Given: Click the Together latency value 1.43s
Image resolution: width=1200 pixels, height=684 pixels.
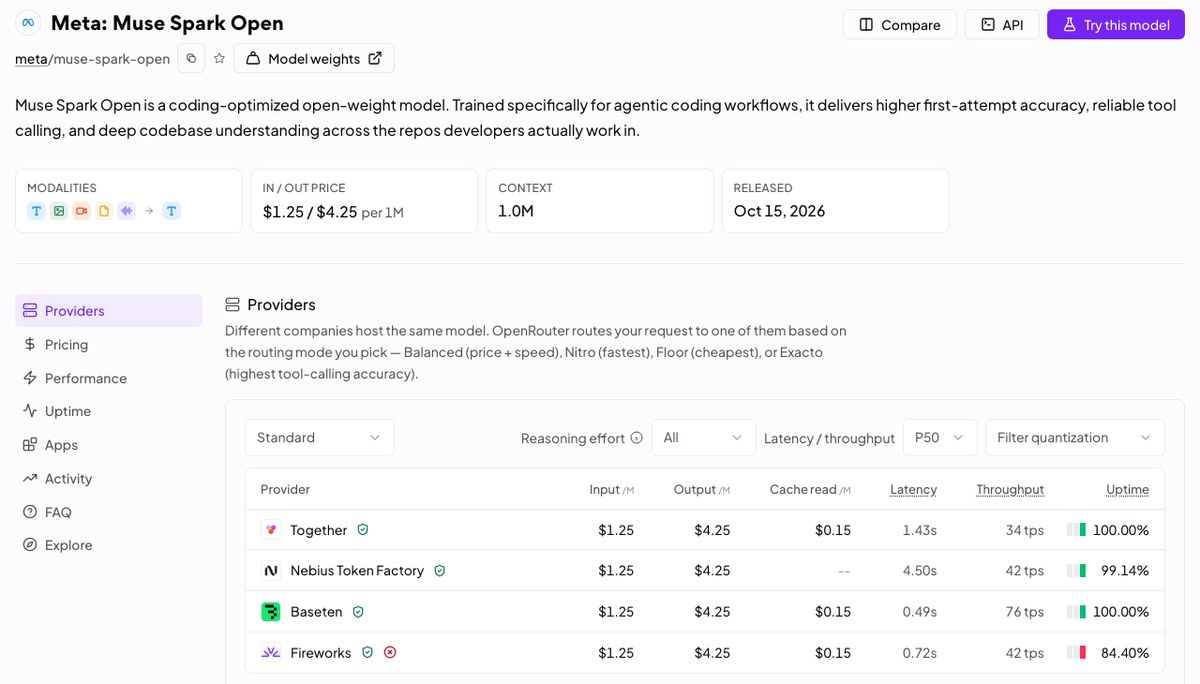Looking at the screenshot, I should pos(919,530).
